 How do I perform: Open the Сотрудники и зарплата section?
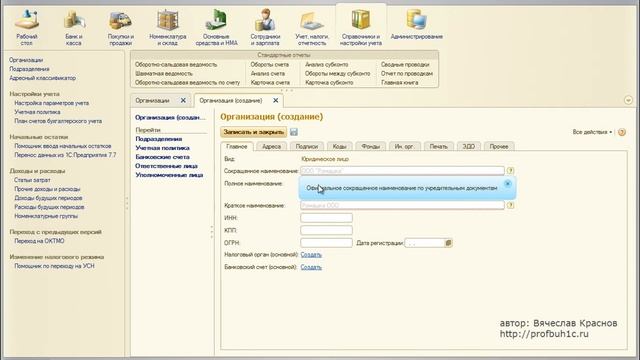click(265, 27)
